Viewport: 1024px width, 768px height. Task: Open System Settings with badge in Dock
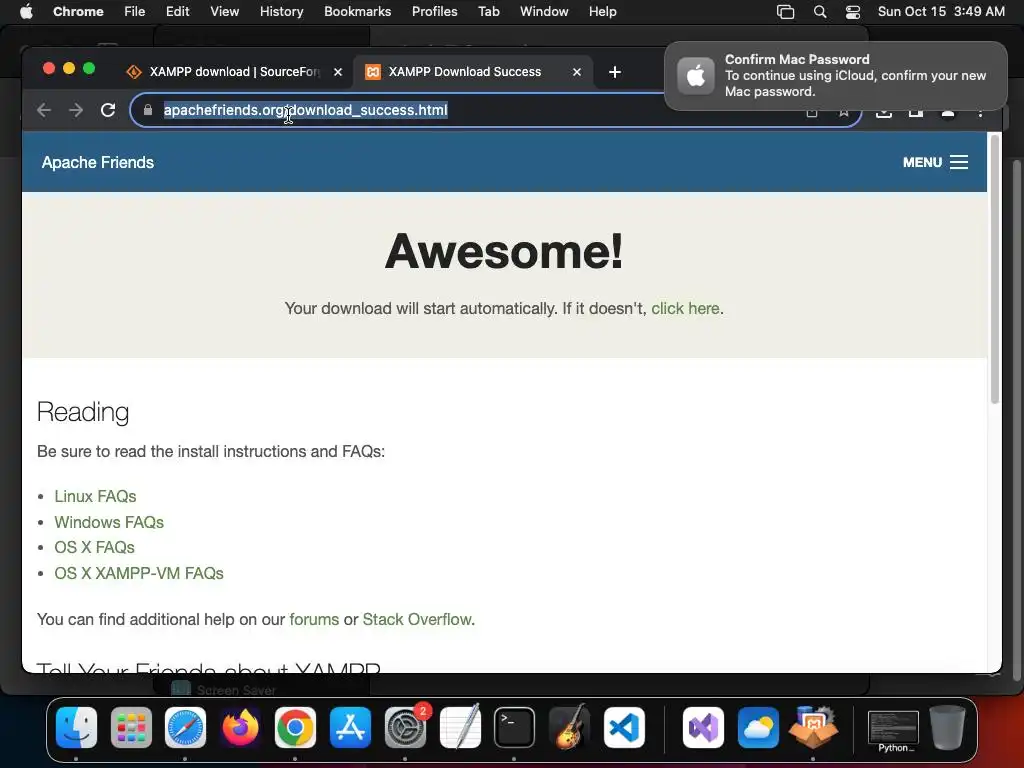[x=406, y=728]
